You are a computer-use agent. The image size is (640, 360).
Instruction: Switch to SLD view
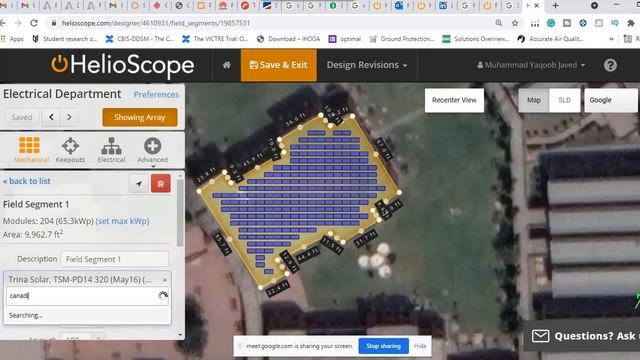(x=564, y=100)
